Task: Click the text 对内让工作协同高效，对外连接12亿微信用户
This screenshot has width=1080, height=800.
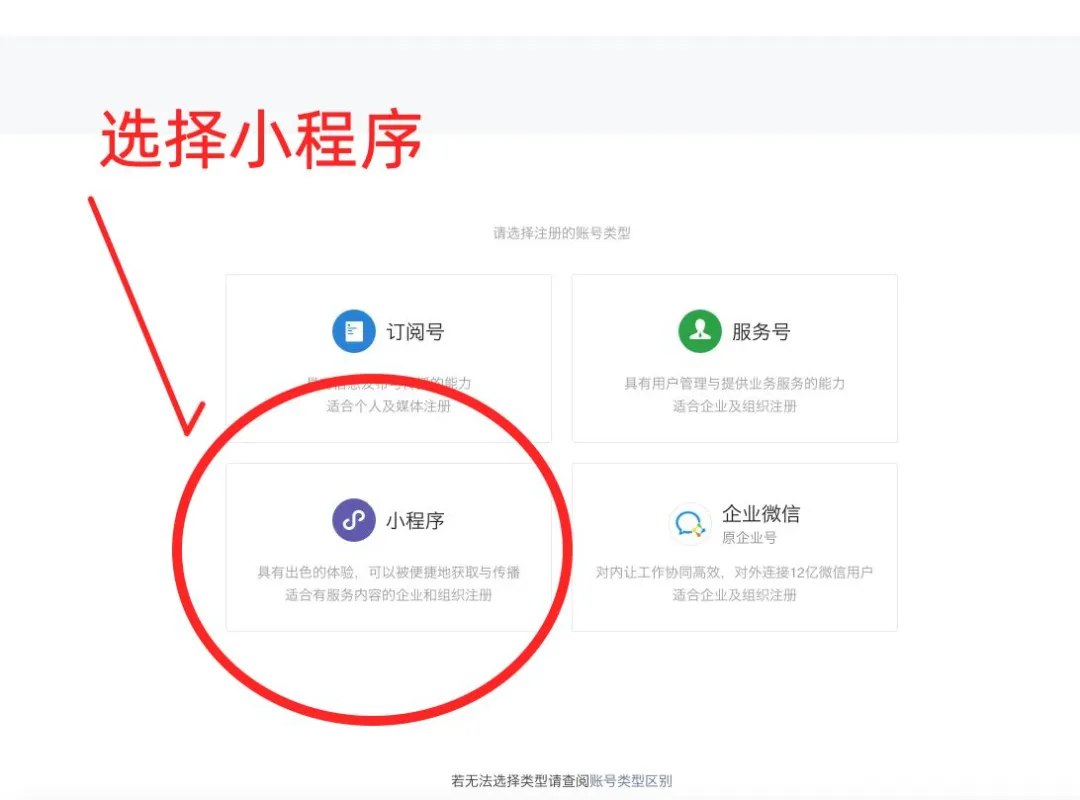Action: pos(734,572)
